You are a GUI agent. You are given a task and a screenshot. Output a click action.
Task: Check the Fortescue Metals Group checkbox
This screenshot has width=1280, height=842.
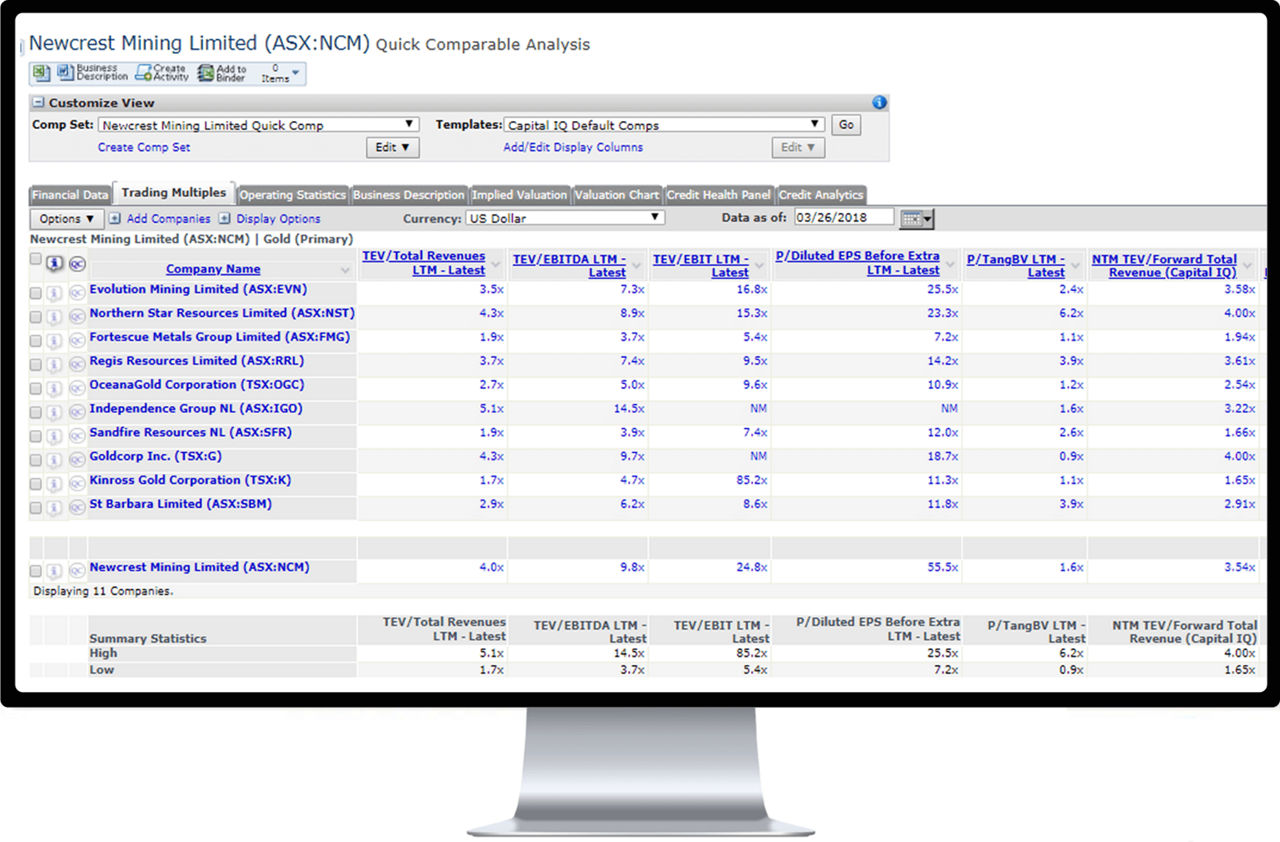coord(36,341)
